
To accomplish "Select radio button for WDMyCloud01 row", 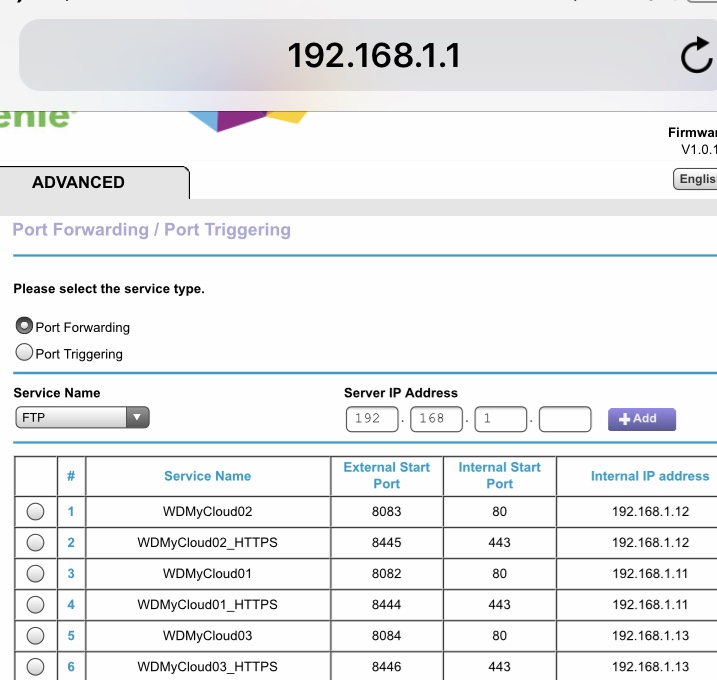I will point(35,573).
